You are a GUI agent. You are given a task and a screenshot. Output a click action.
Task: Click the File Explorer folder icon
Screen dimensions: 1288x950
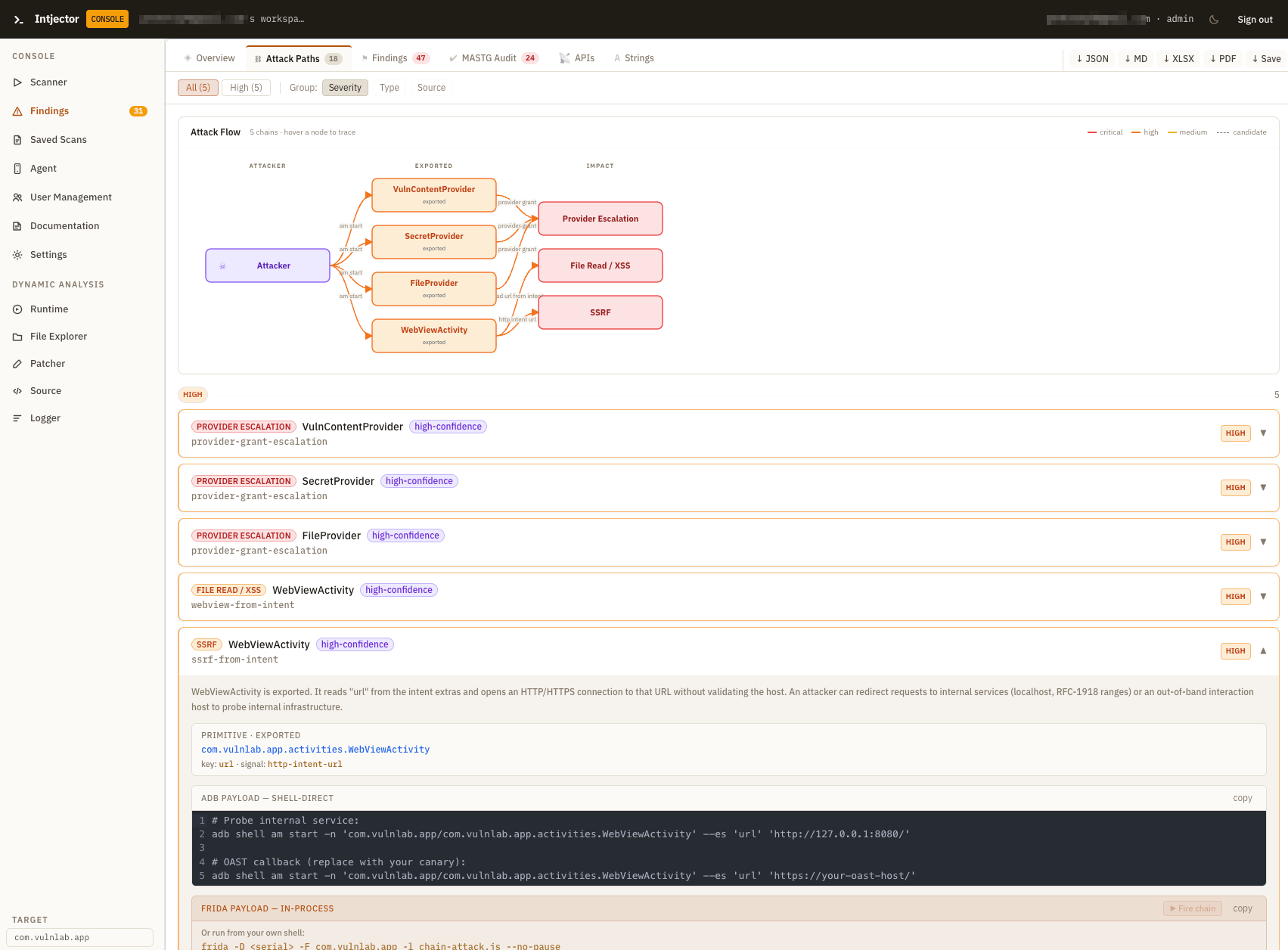17,337
